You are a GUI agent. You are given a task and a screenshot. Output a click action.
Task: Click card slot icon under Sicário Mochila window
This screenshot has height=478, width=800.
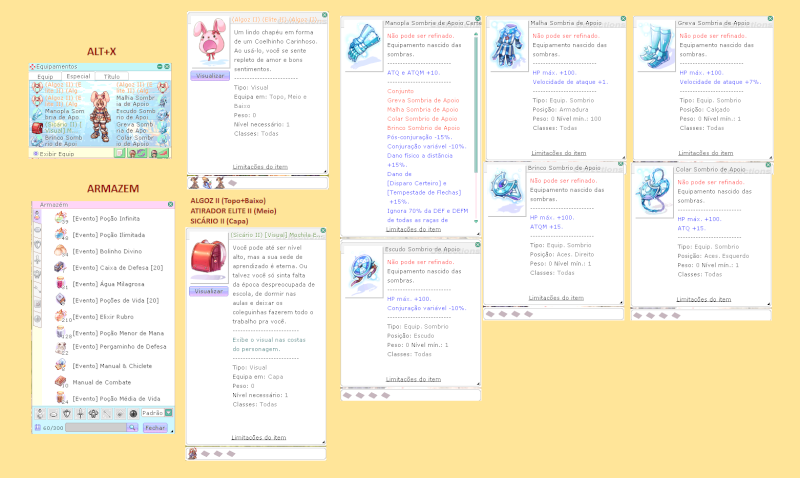192,453
